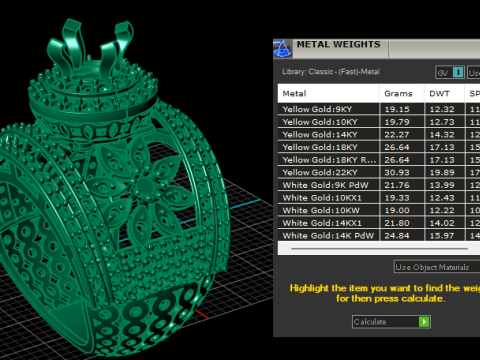Click the 30.93 grams value
The width and height of the screenshot is (480, 360).
(397, 173)
